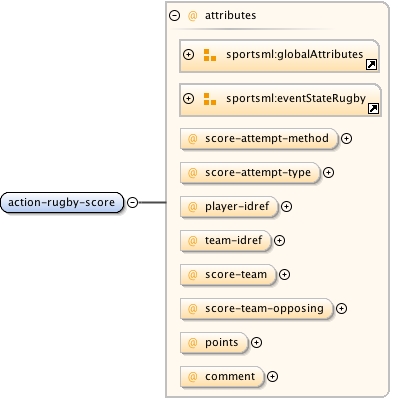The height and width of the screenshot is (399, 407).
Task: Click the @ icon of score-team
Action: tap(193, 274)
